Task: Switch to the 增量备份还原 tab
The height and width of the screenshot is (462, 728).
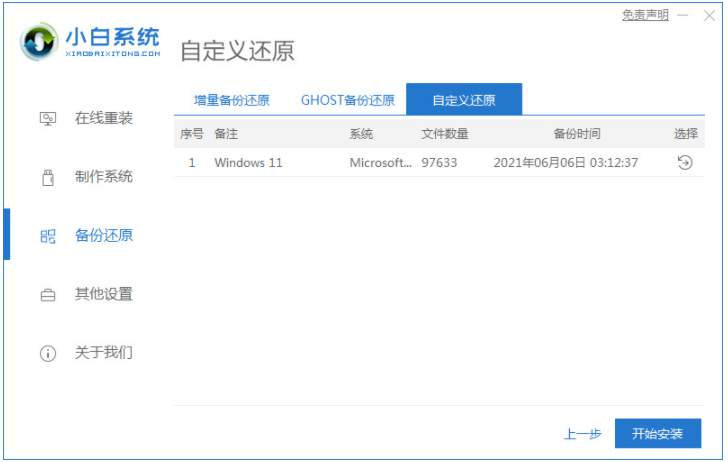Action: [232, 100]
